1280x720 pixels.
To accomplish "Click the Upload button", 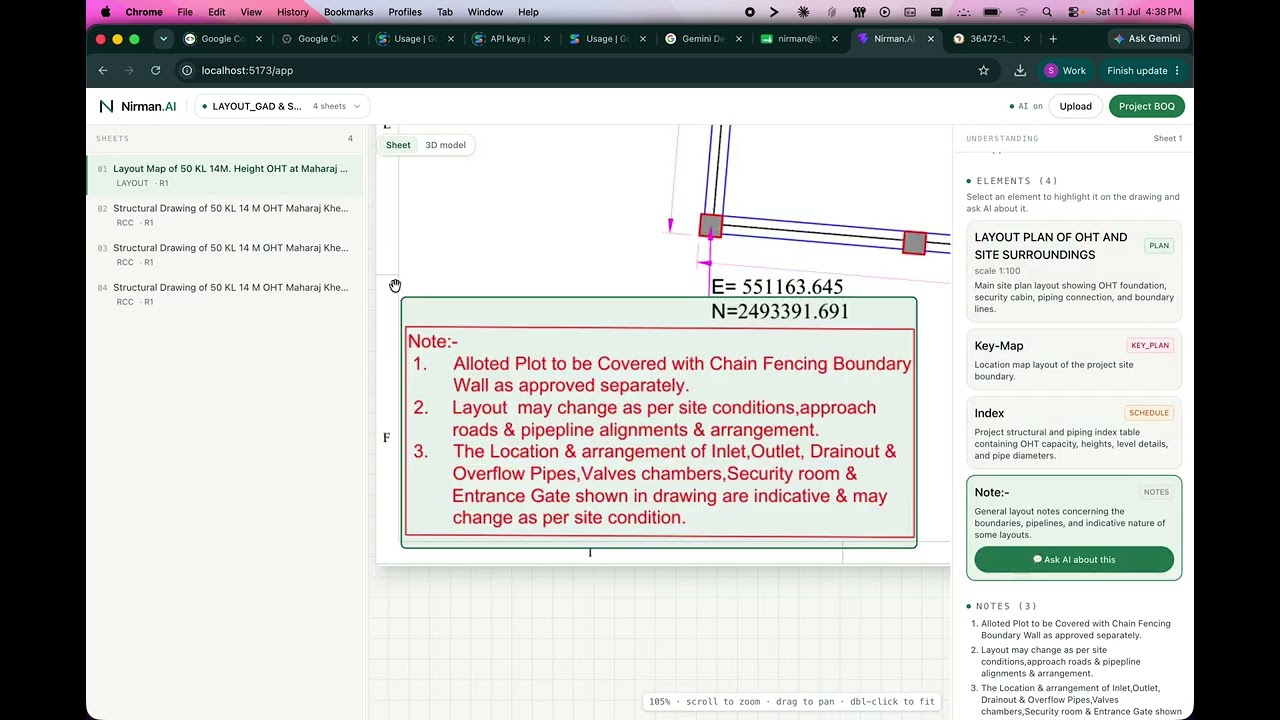I will coord(1075,106).
